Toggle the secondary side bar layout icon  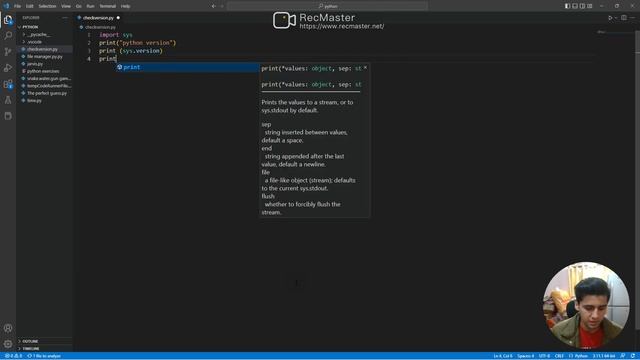tap(582, 6)
